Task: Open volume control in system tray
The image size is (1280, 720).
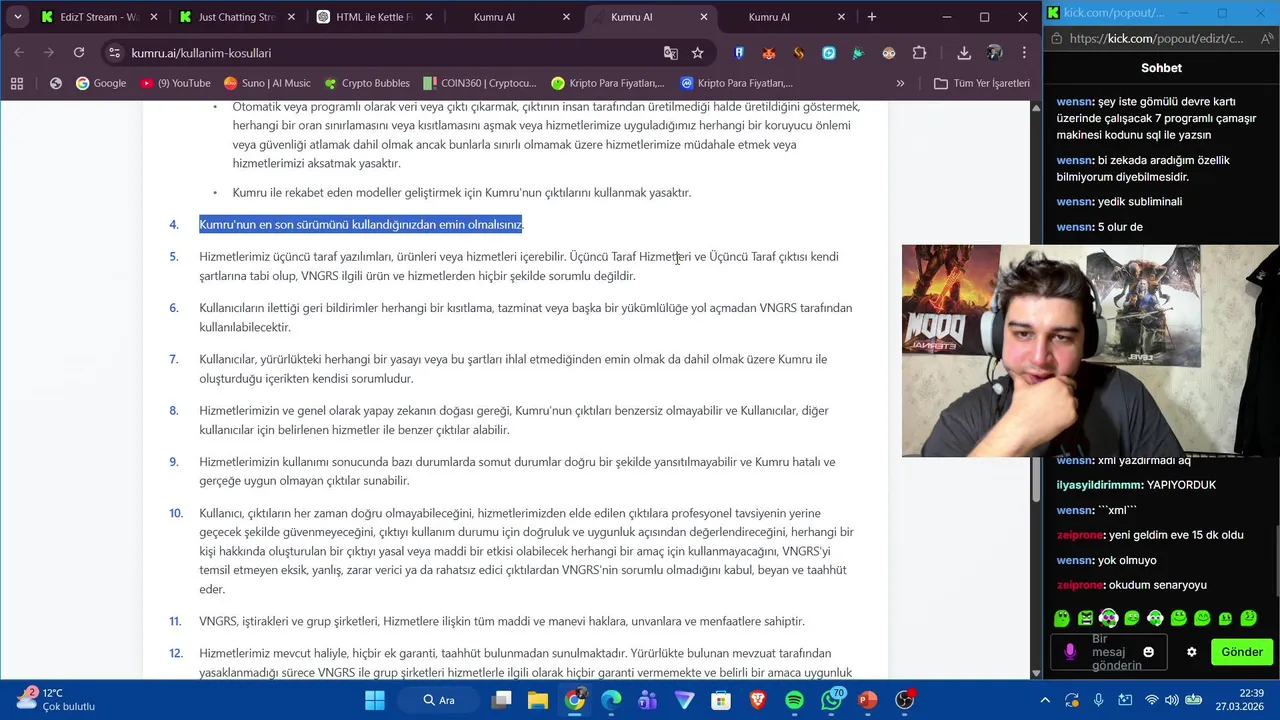Action: coord(1171,700)
